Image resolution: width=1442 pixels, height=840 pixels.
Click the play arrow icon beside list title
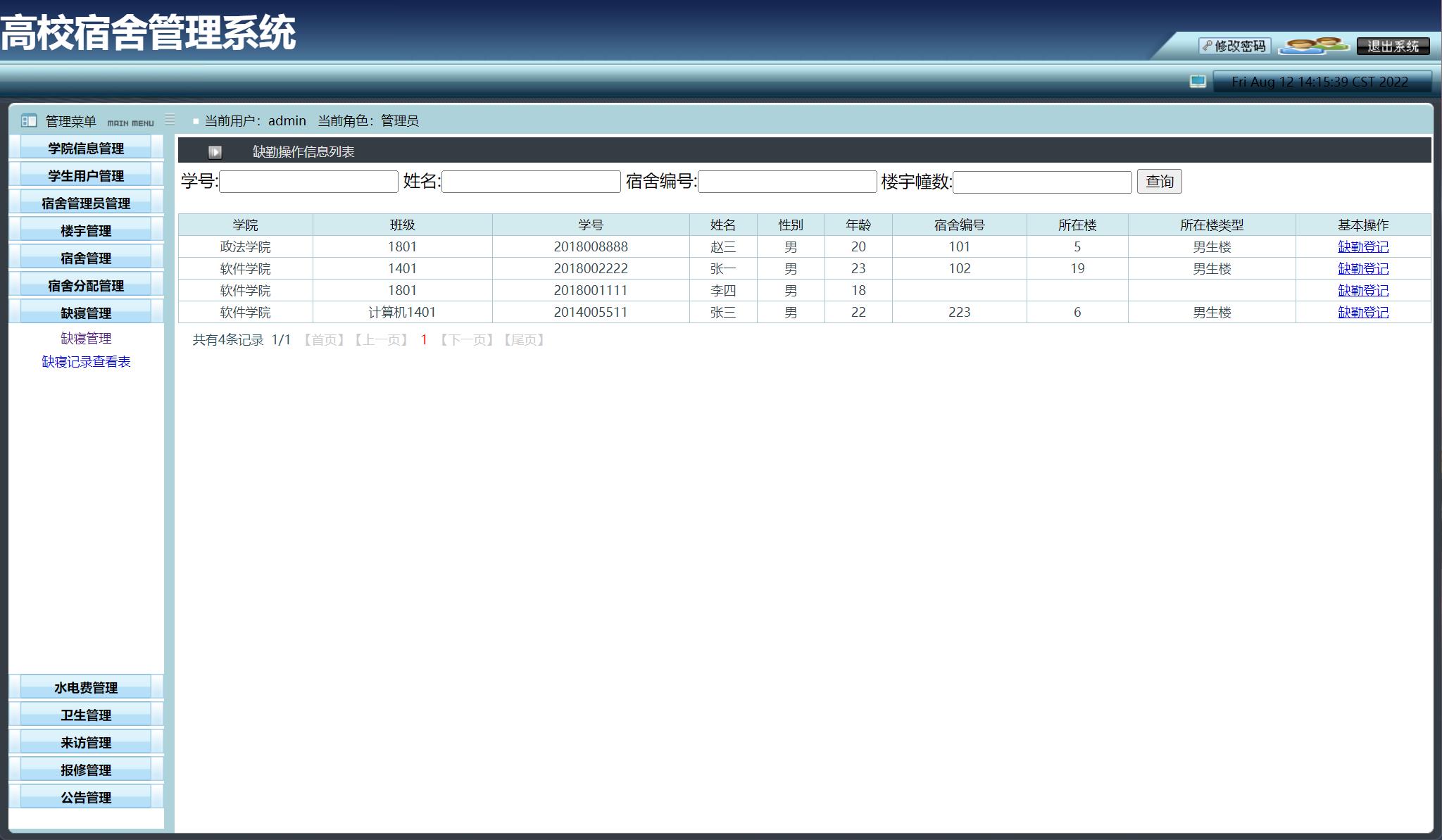(215, 152)
